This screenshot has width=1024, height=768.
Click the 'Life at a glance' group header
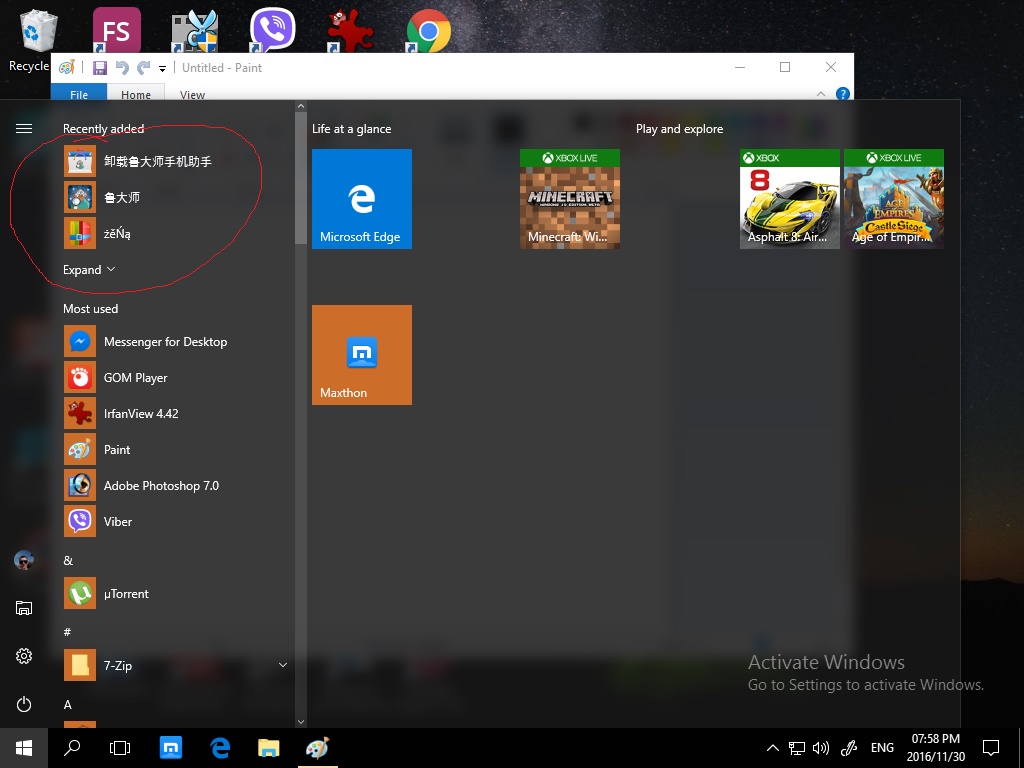click(x=351, y=129)
